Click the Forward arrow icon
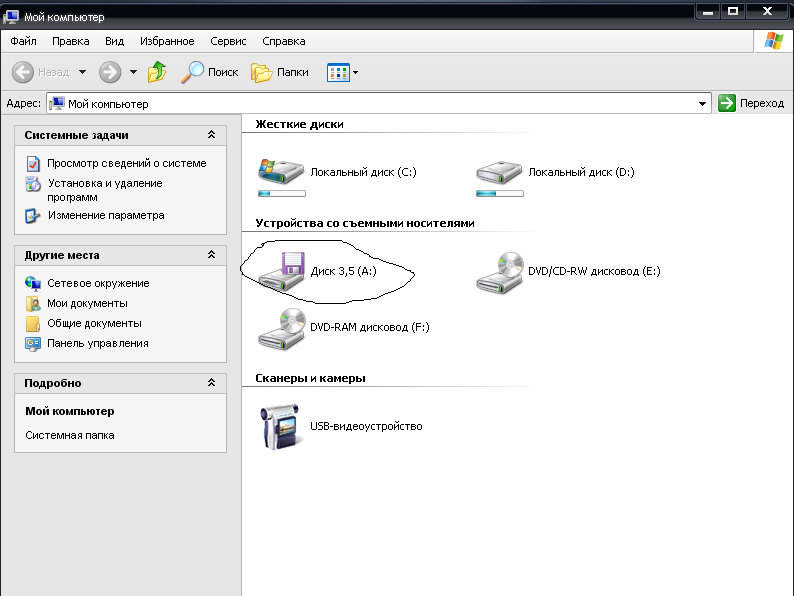Screen dimensions: 794x596 [x=110, y=72]
